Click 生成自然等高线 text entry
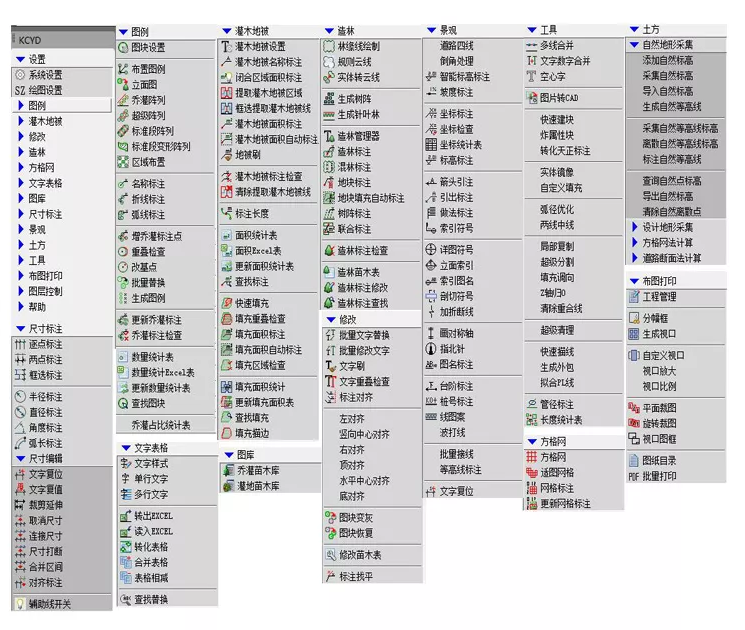 click(672, 106)
